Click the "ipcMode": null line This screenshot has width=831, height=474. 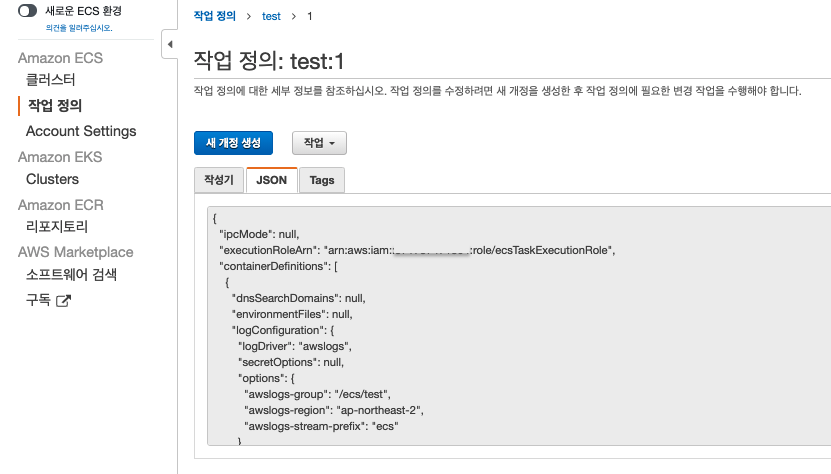(x=259, y=234)
